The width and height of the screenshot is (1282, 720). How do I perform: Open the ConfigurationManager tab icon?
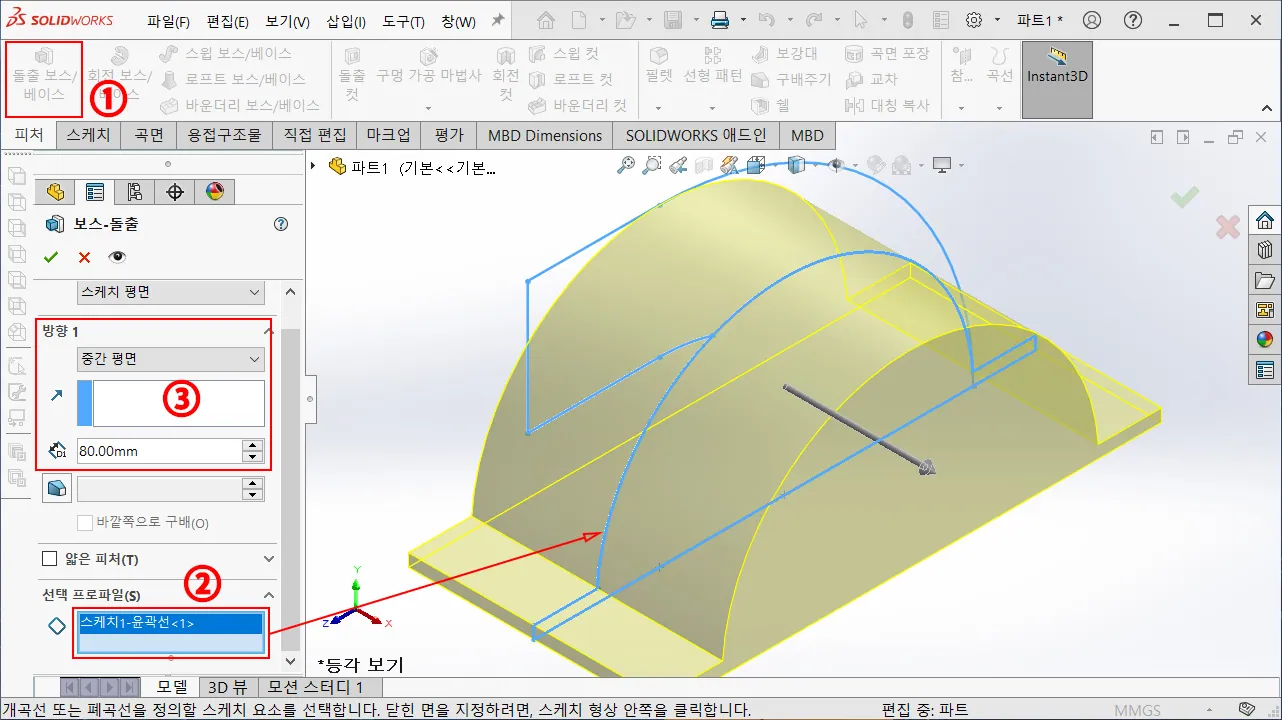[x=135, y=192]
